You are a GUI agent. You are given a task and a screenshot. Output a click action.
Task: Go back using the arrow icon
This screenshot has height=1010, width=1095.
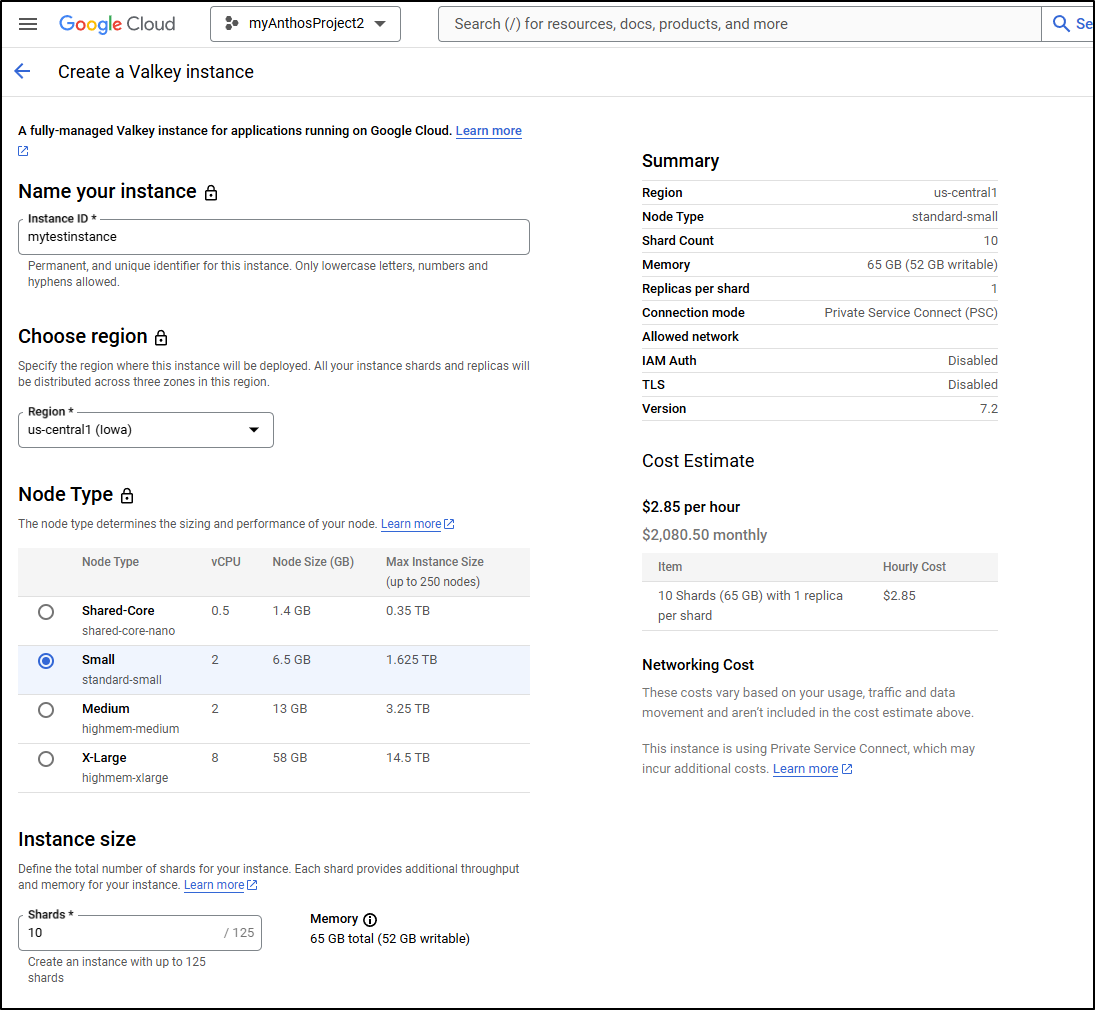[x=22, y=71]
